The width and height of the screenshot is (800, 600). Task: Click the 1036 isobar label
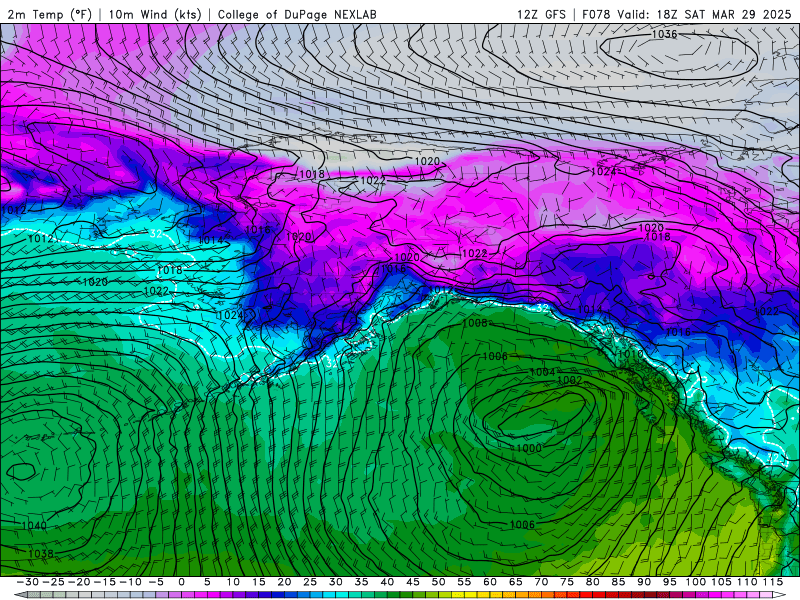tap(664, 34)
